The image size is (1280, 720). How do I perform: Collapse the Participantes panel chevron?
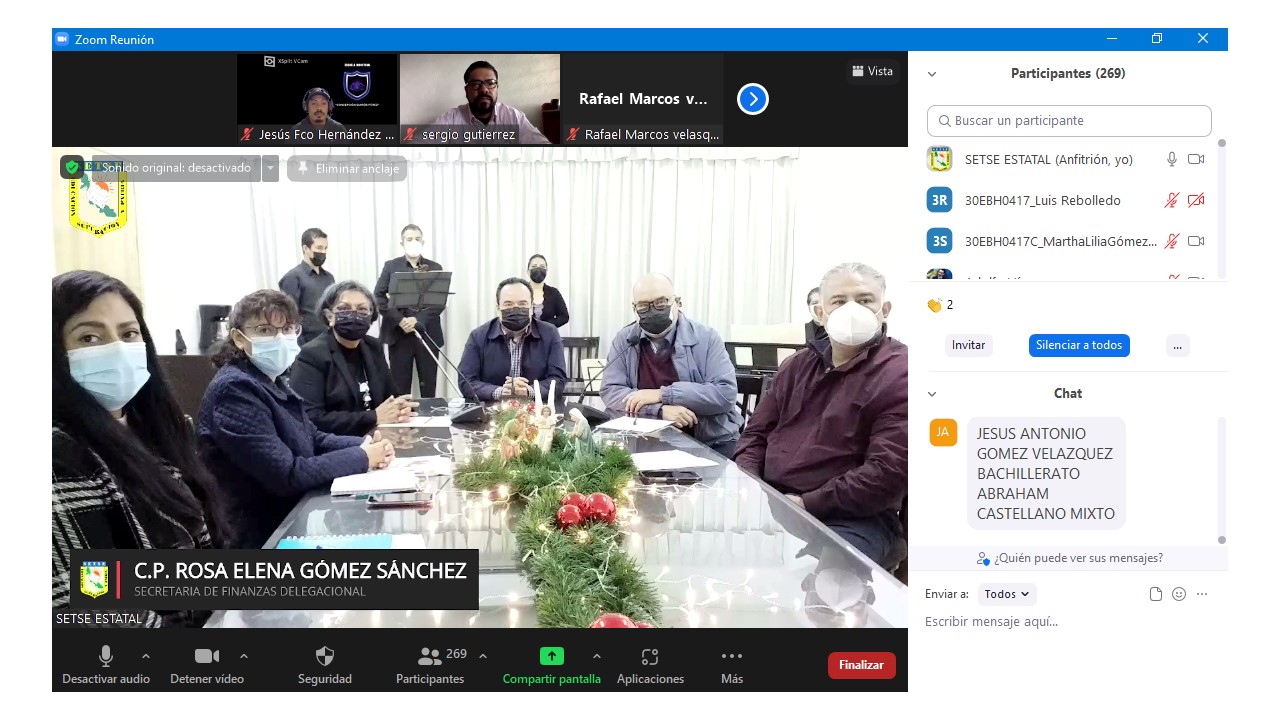[x=932, y=74]
